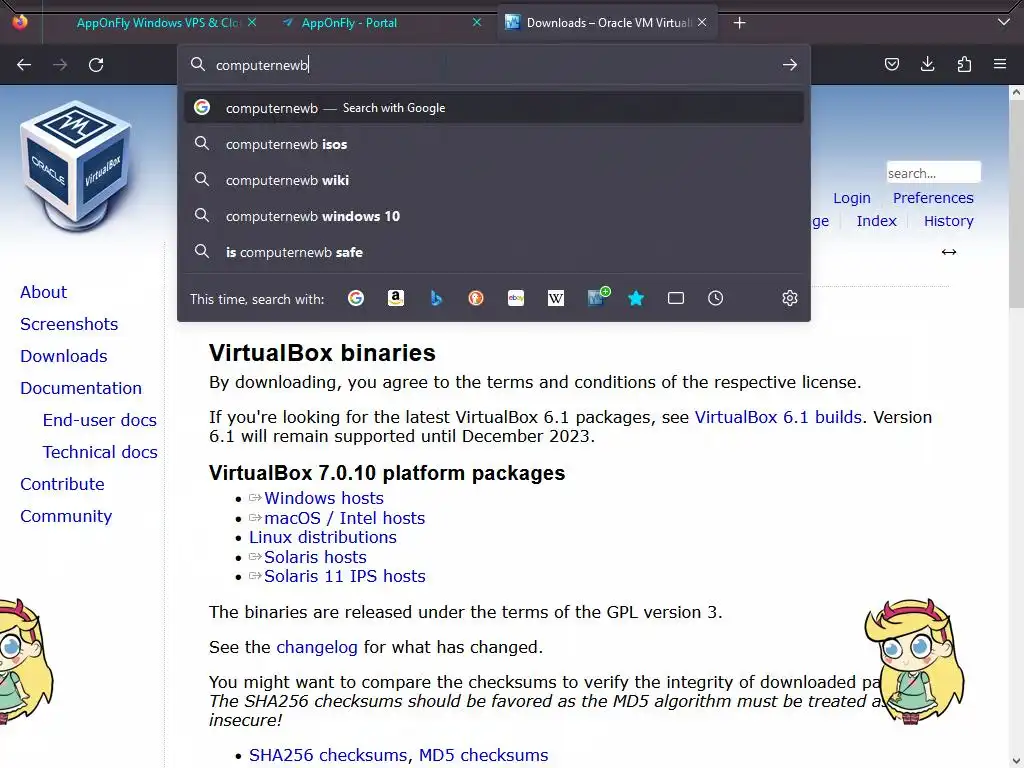
Task: Open the list all tabs dropdown
Action: click(1004, 22)
